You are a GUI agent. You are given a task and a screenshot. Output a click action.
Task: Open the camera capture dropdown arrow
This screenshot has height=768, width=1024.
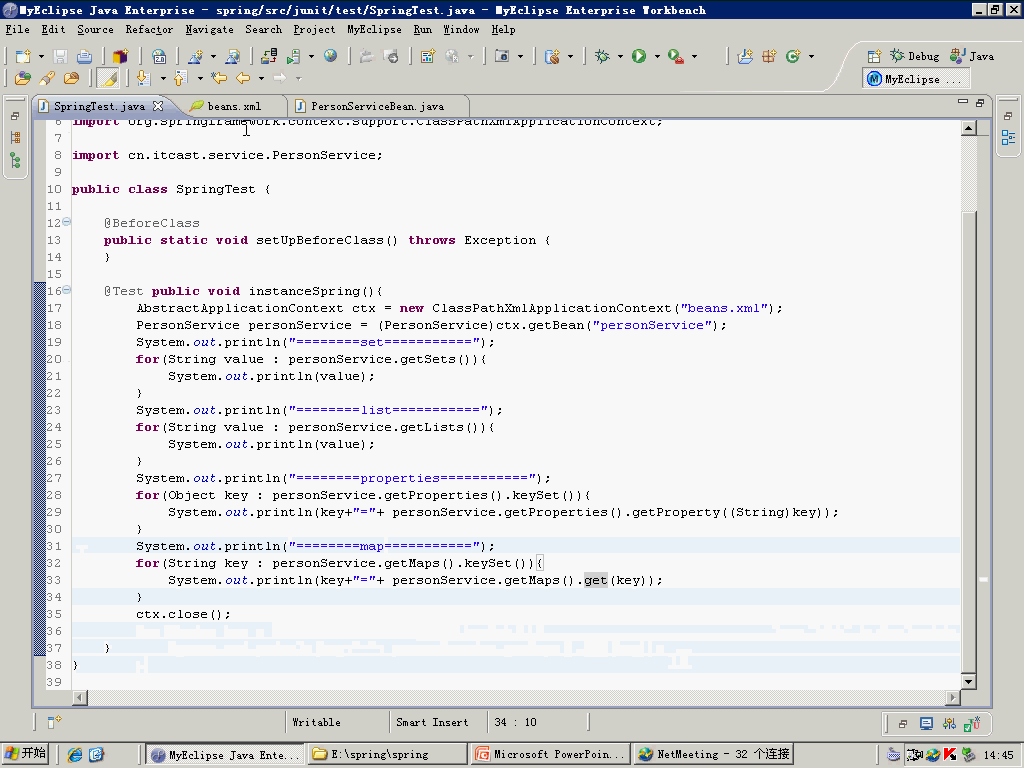pos(520,57)
